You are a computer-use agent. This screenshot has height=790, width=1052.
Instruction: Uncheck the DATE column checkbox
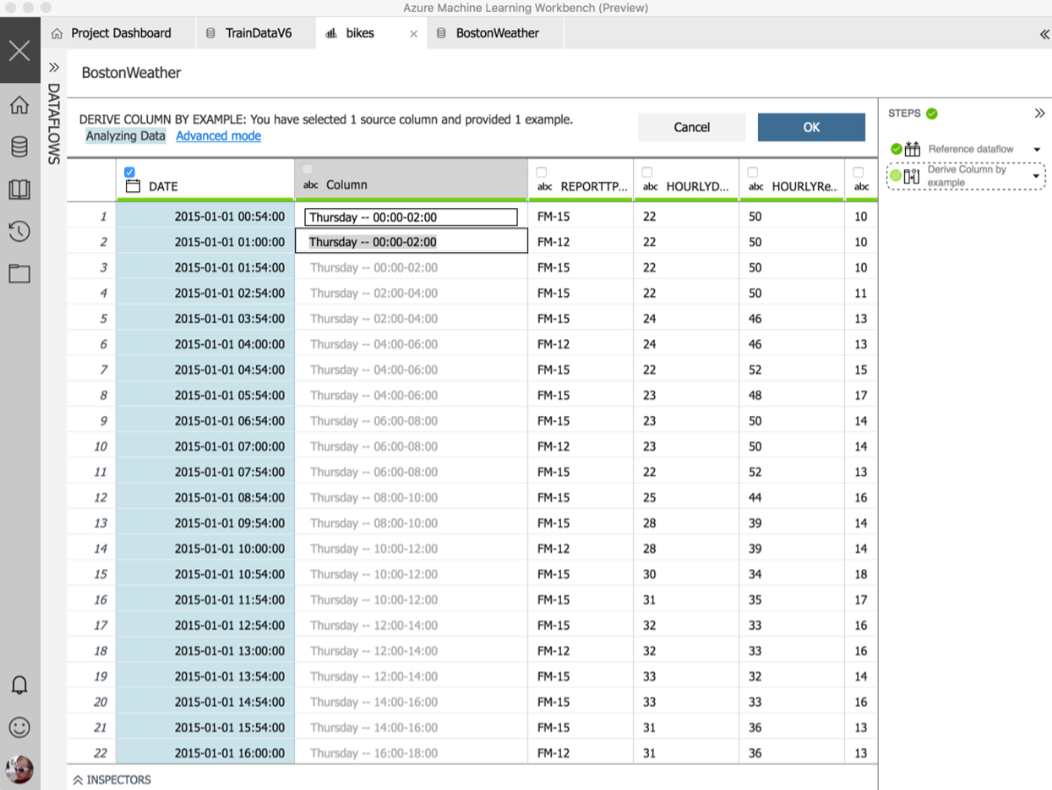point(130,172)
